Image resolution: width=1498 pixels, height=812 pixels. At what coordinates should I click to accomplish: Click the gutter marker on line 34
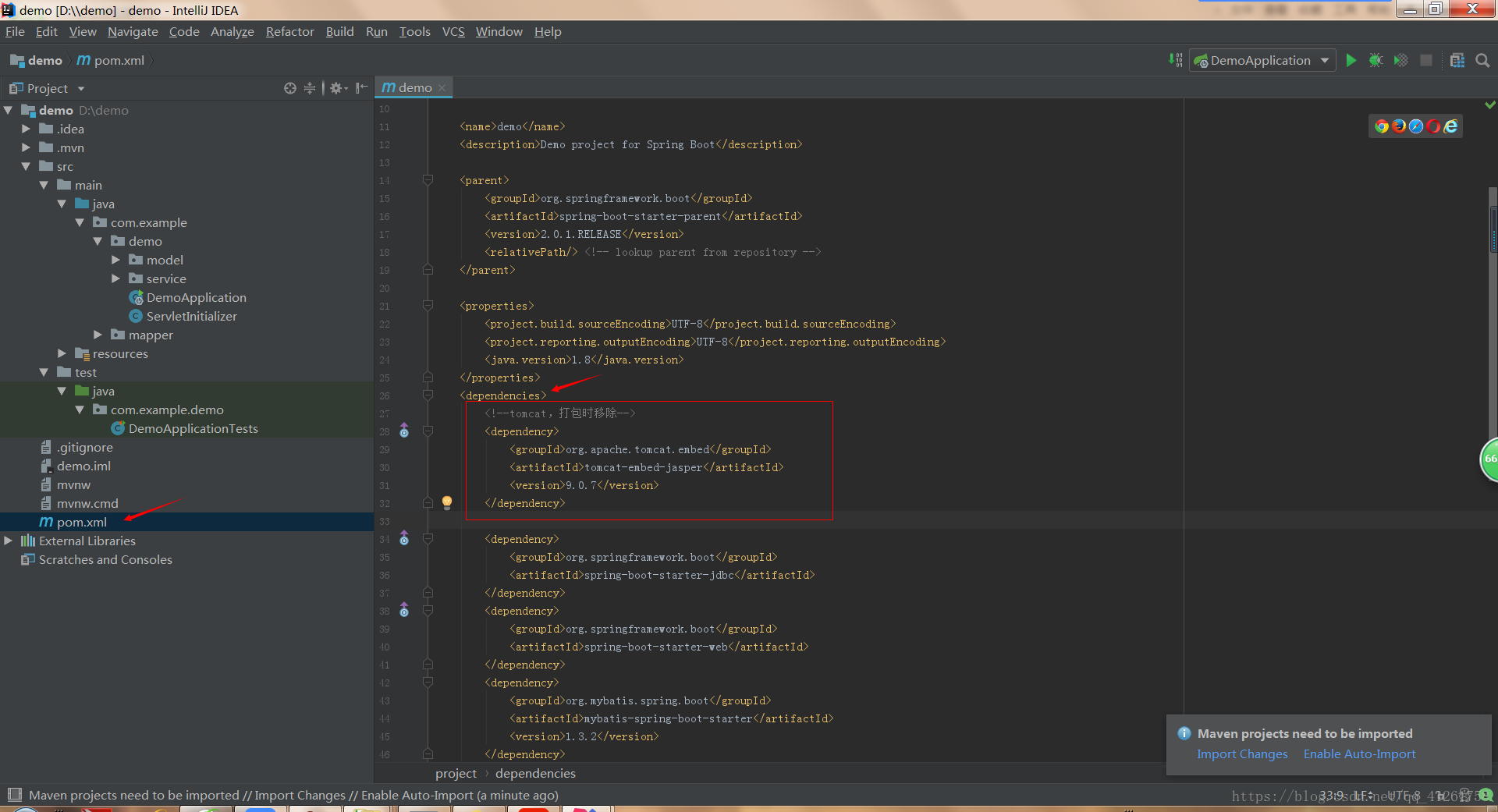pos(404,538)
